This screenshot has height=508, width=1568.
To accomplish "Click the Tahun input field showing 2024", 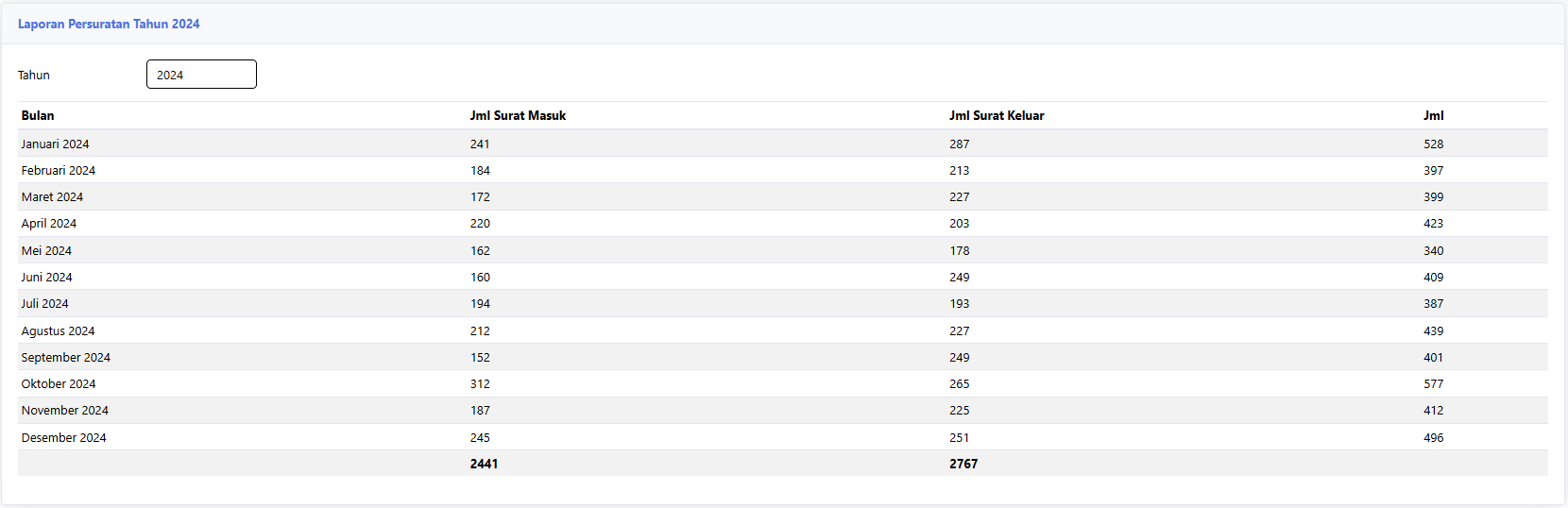I will pos(201,75).
